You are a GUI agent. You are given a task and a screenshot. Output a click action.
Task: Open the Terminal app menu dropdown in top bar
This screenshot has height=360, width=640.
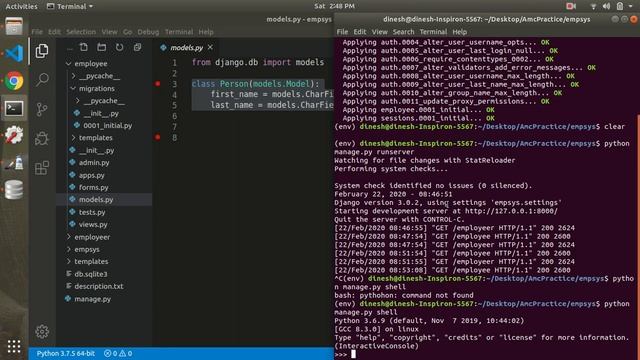click(x=70, y=6)
